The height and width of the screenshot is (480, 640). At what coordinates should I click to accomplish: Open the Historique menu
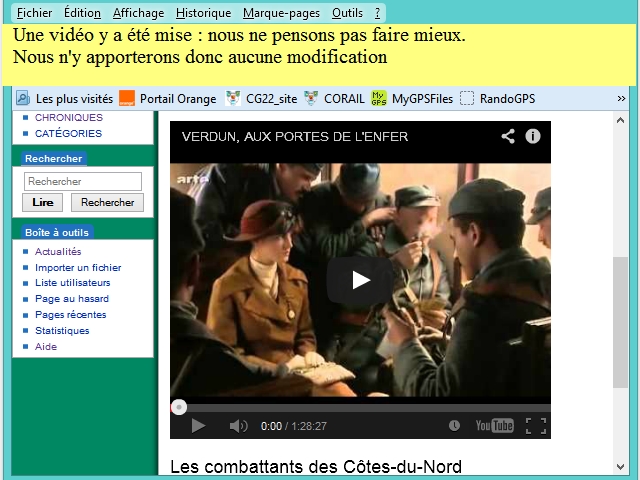click(203, 13)
